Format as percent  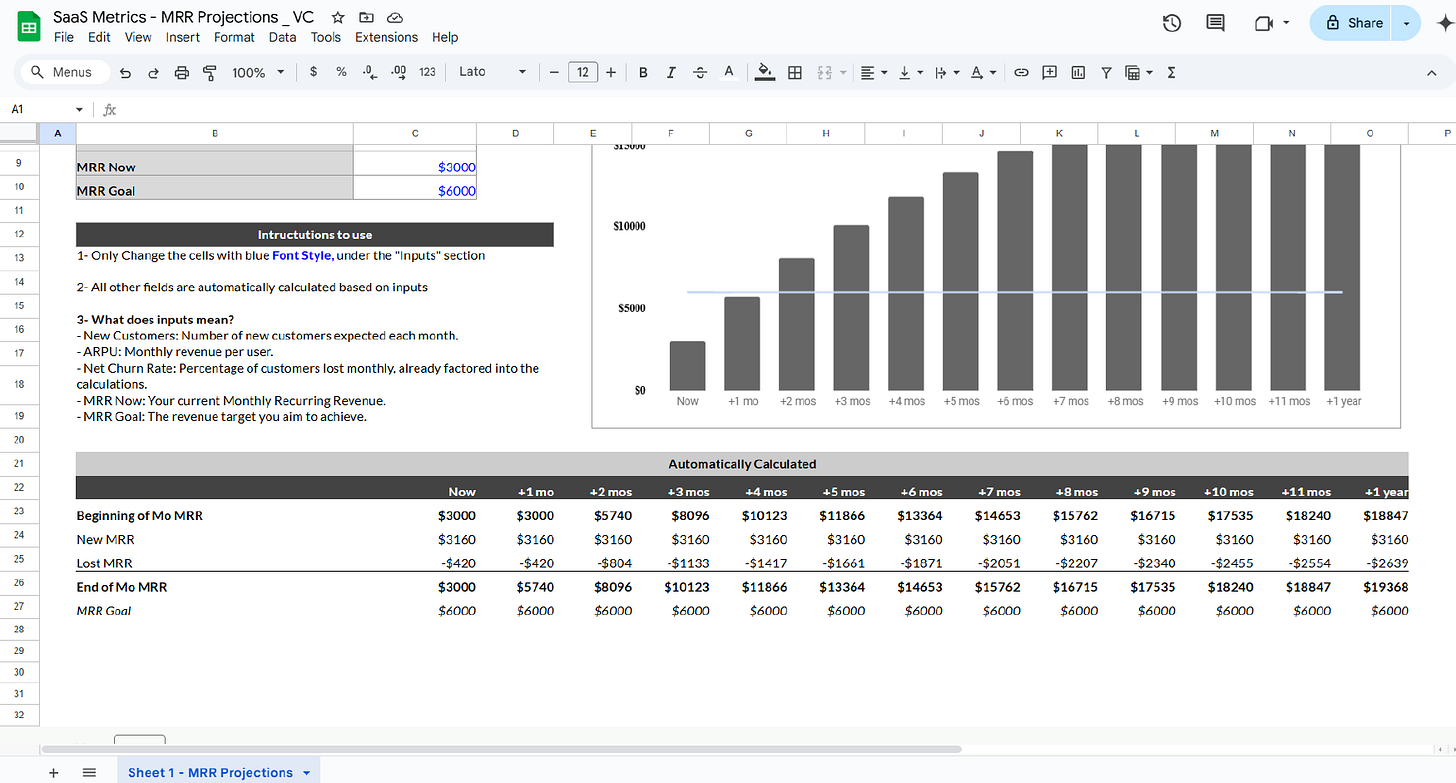341,72
